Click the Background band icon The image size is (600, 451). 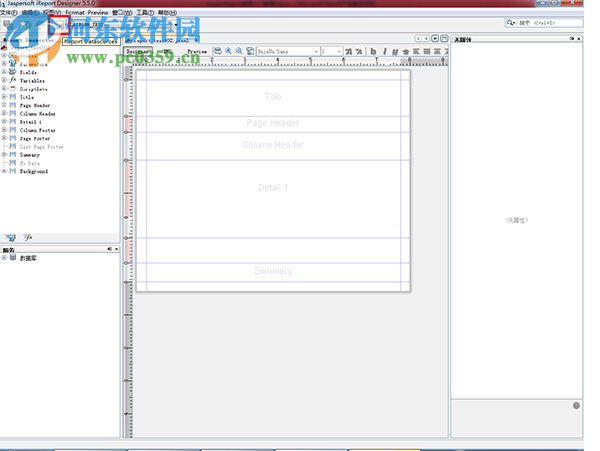click(x=13, y=171)
